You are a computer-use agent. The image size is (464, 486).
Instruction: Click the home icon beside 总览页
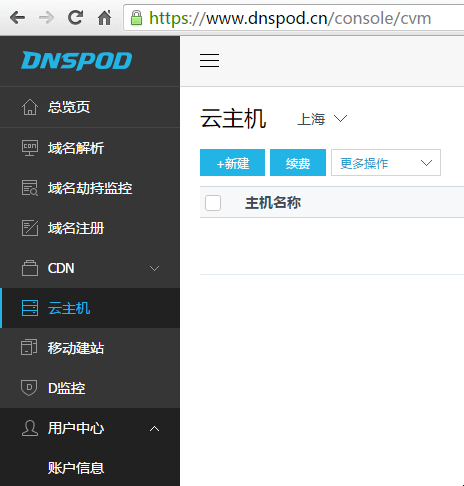pos(30,107)
